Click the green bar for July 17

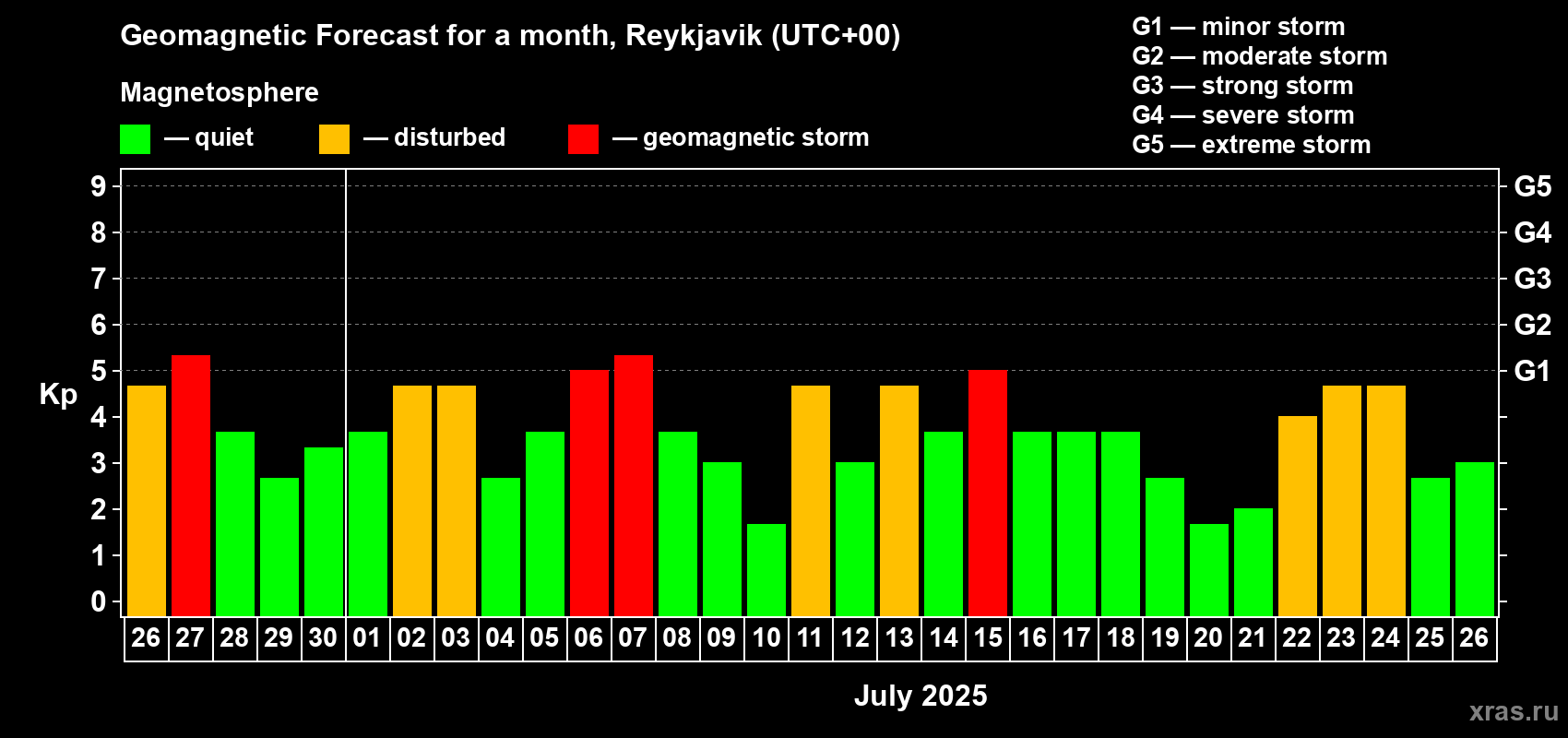pyautogui.click(x=1076, y=524)
